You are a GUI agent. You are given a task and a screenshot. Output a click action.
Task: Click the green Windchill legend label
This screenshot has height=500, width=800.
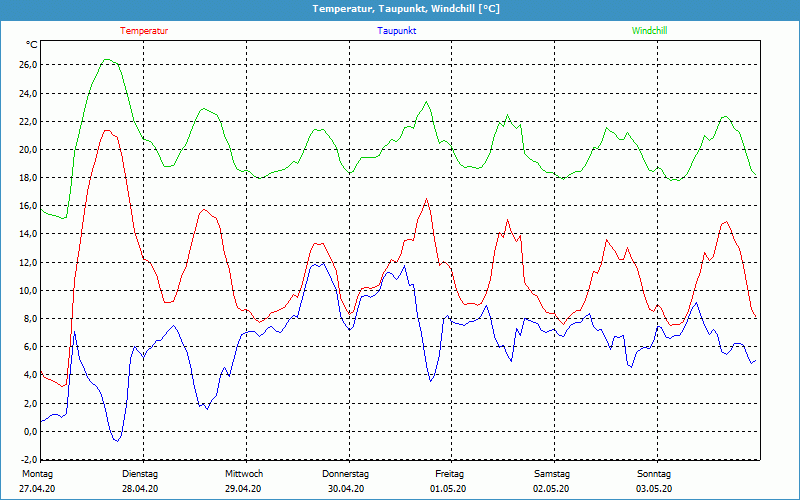tap(649, 31)
